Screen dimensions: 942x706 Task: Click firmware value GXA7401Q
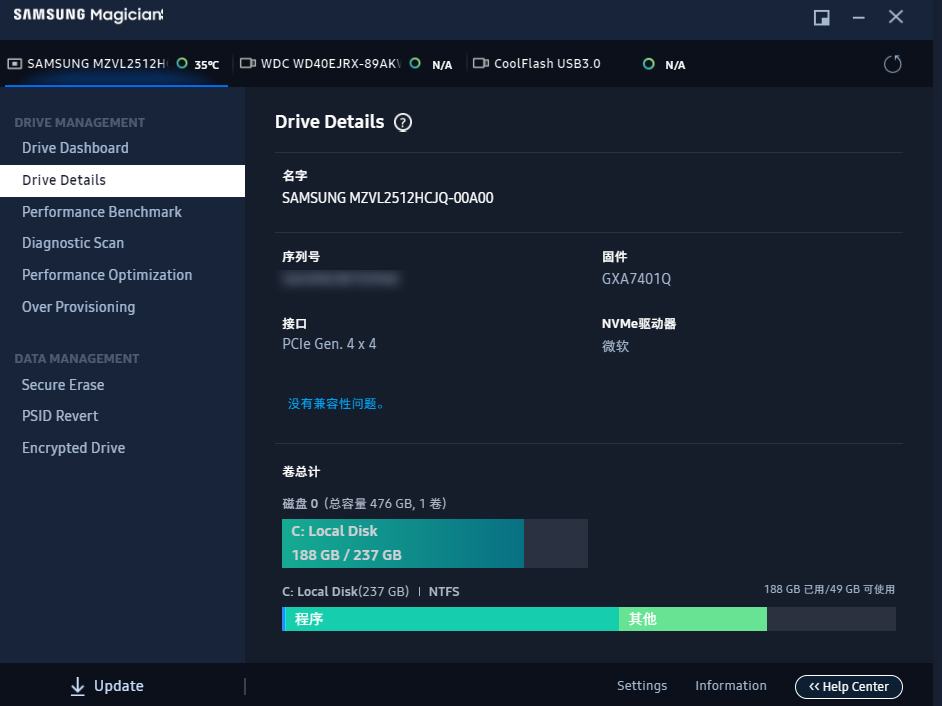pyautogui.click(x=636, y=279)
